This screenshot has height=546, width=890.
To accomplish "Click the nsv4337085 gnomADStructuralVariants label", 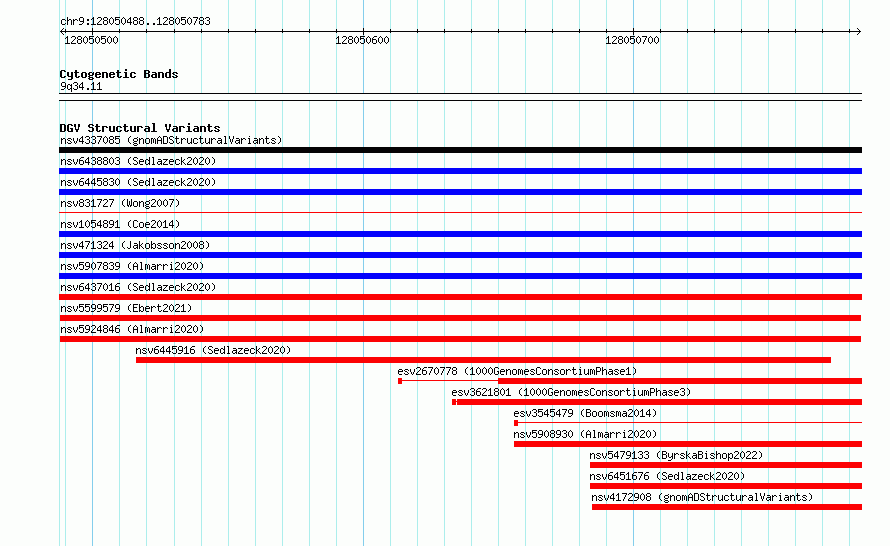I will pyautogui.click(x=171, y=140).
